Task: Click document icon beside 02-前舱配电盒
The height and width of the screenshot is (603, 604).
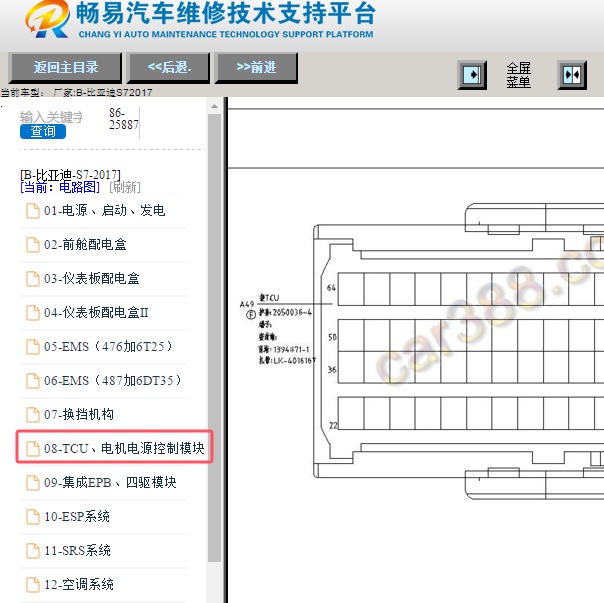Action: click(x=33, y=245)
